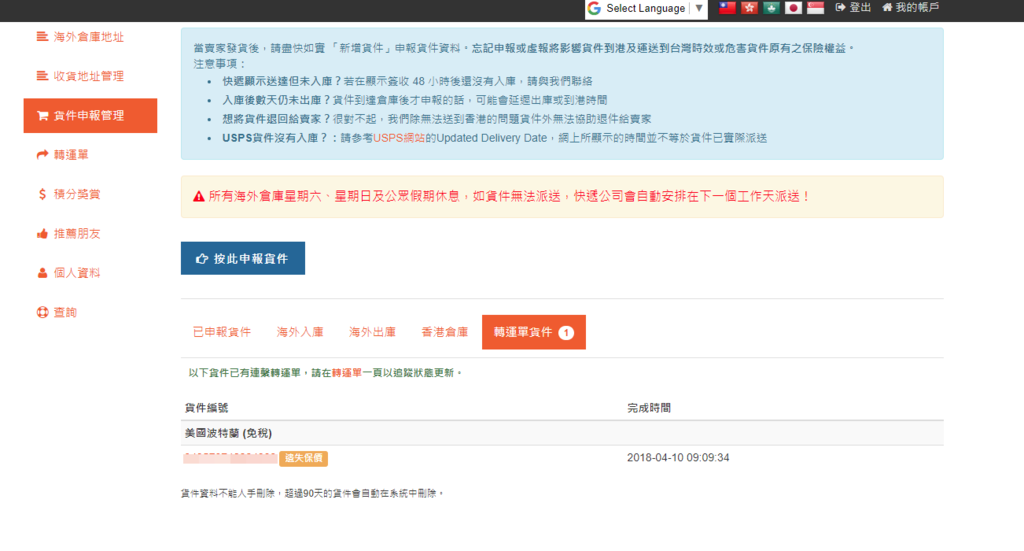Screen dimensions: 1024x551
Task: Click the Taiwan flag icon
Action: (x=727, y=8)
